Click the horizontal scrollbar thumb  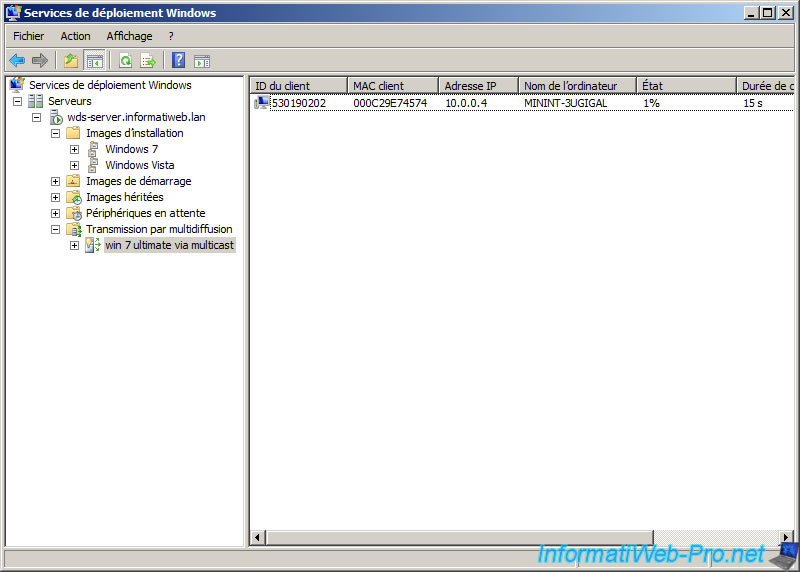(x=460, y=537)
